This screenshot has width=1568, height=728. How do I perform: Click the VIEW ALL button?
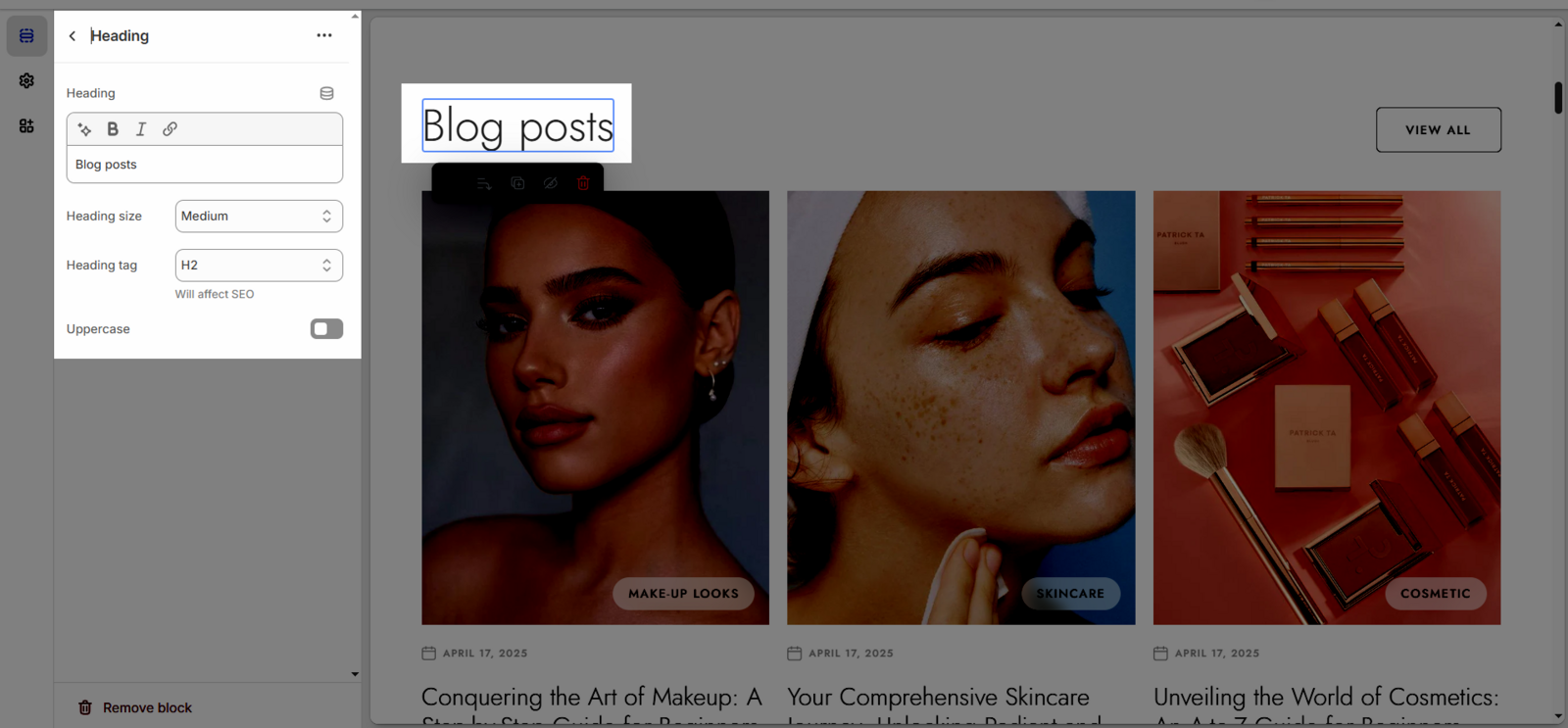pos(1439,130)
